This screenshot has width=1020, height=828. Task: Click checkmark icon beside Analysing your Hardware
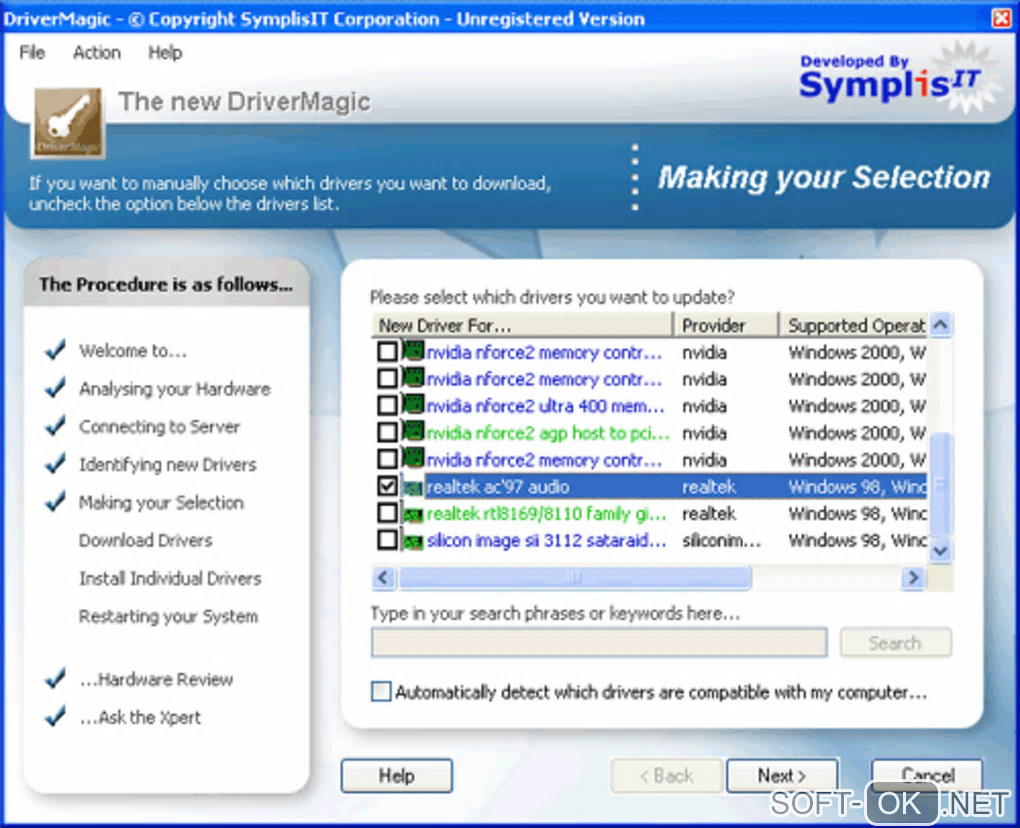pos(55,387)
